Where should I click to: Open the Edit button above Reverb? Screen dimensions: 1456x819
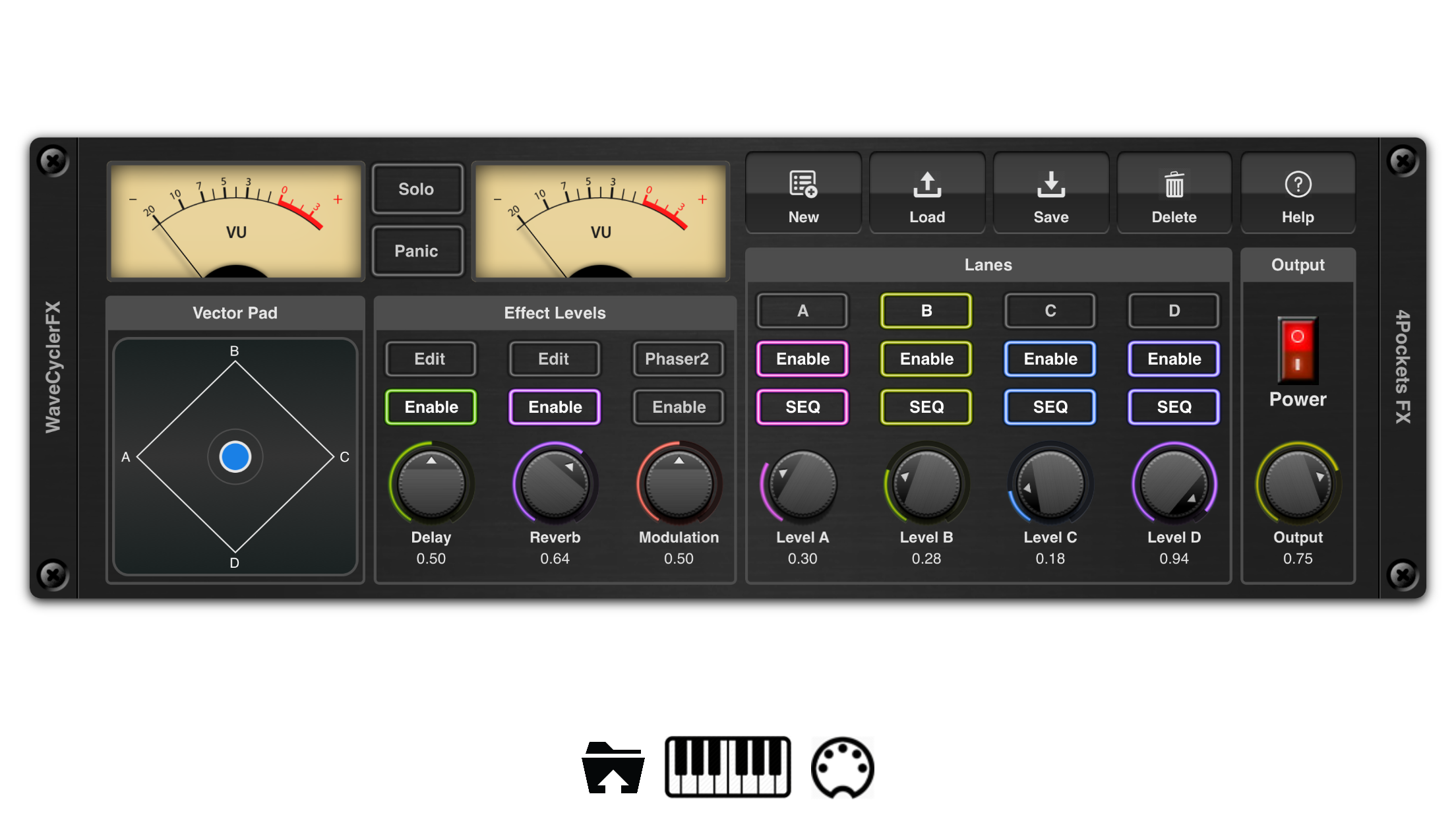pyautogui.click(x=554, y=359)
